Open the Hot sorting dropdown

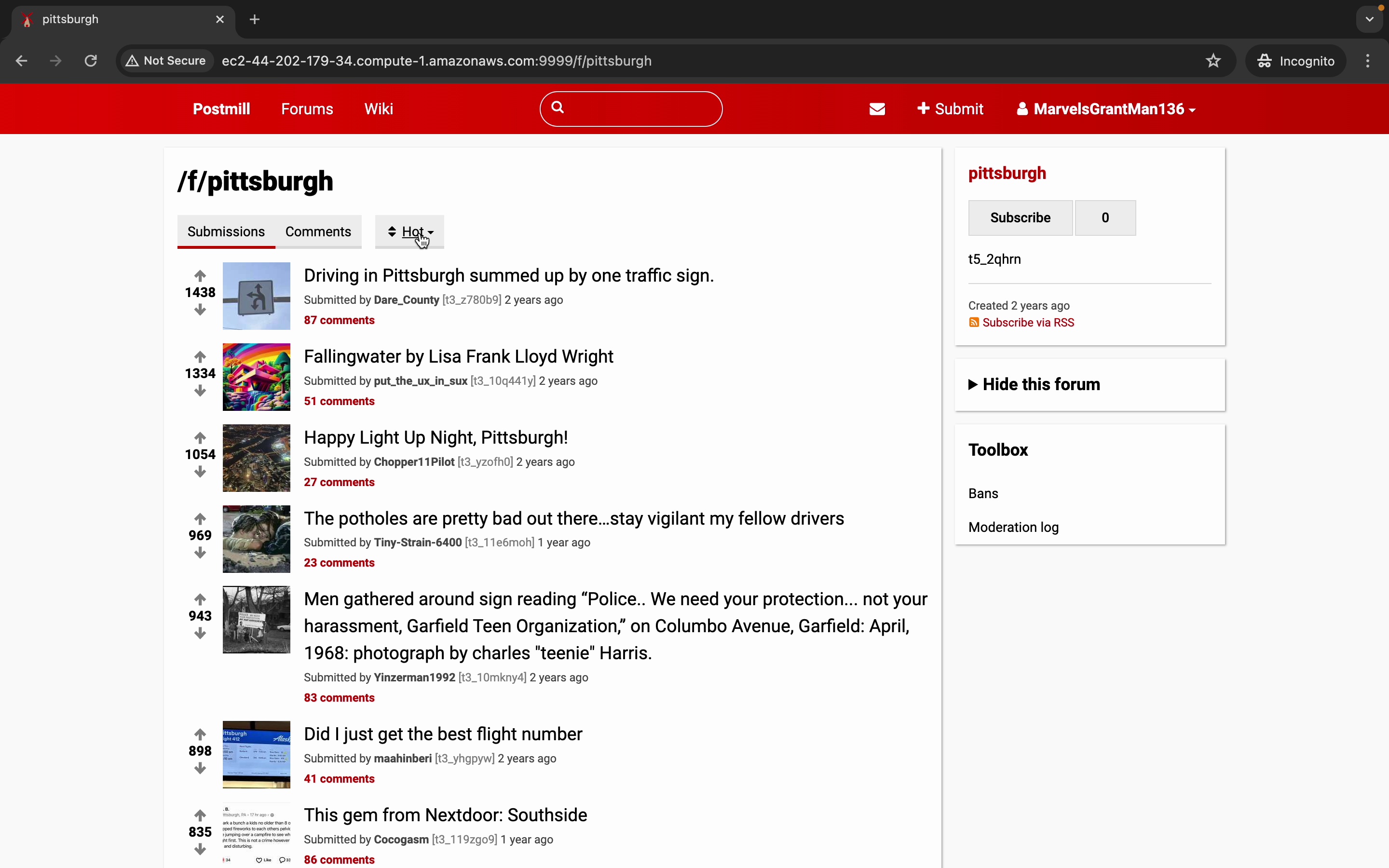[x=410, y=232]
